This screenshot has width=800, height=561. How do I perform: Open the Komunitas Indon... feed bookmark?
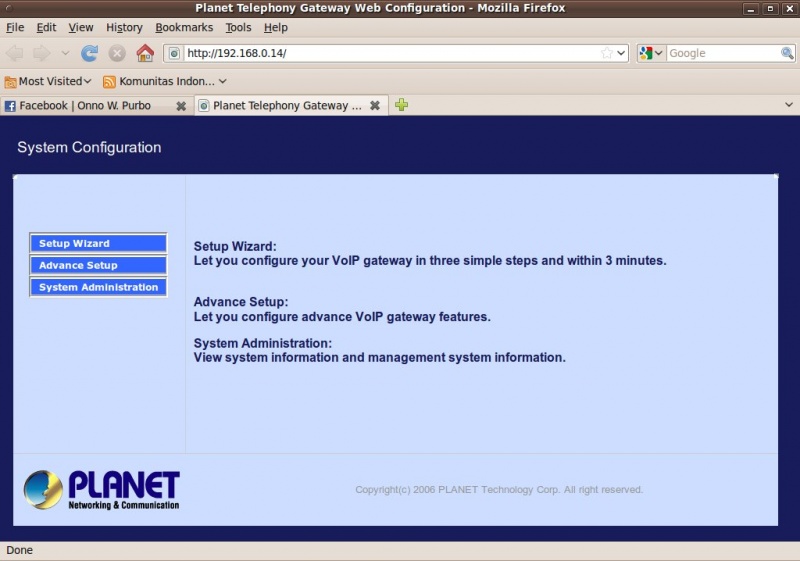tap(165, 81)
